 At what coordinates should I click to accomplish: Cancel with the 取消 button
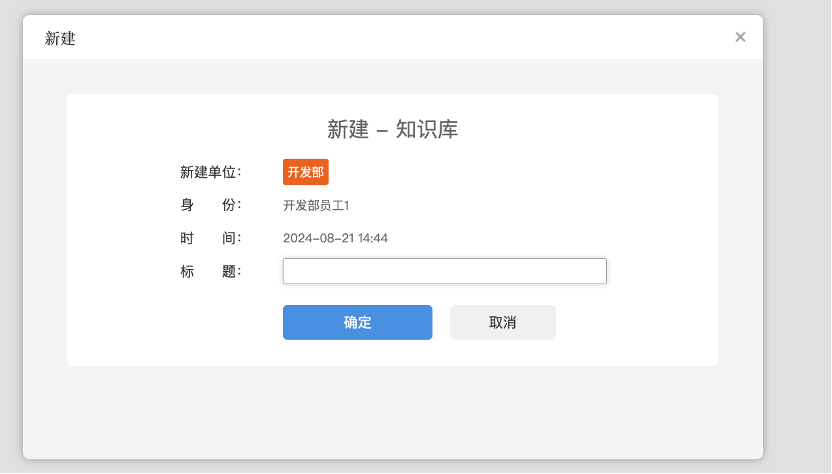click(x=502, y=322)
